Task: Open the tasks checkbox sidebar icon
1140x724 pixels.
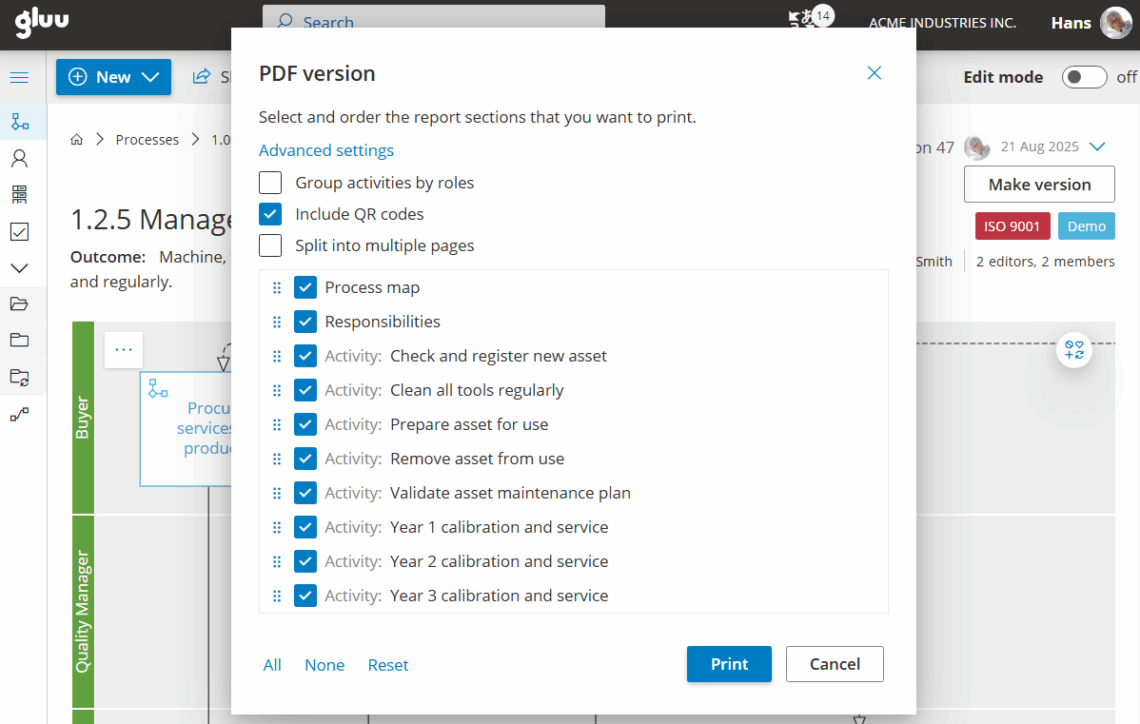Action: pos(19,232)
